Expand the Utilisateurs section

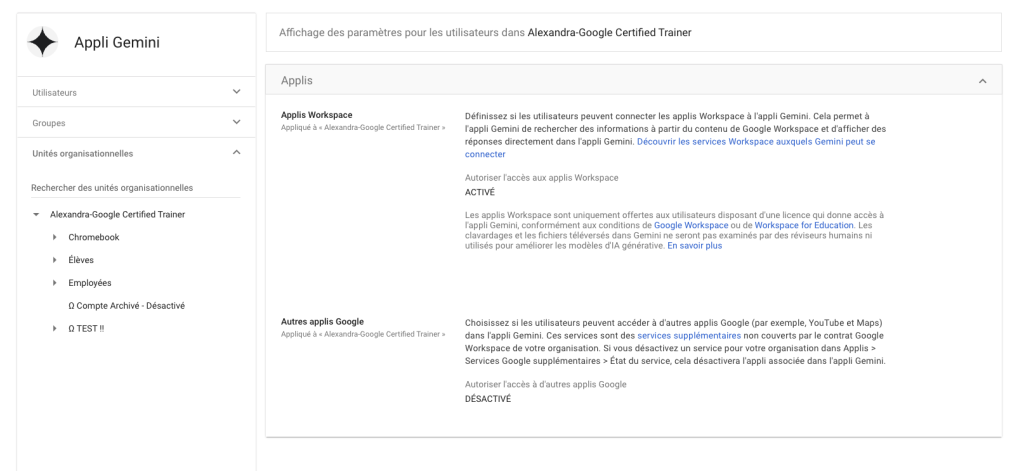coord(236,92)
